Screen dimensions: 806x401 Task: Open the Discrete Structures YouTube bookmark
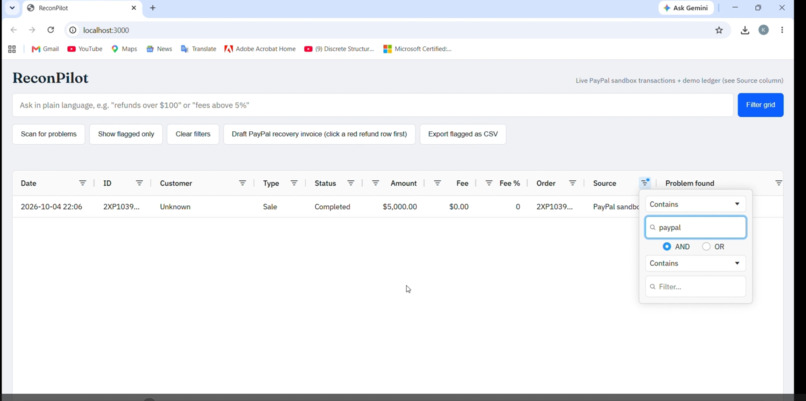tap(339, 49)
